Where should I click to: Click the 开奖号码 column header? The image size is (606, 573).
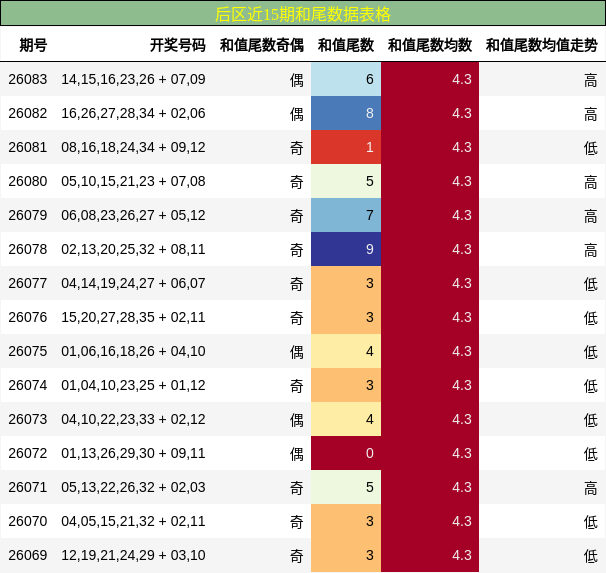(178, 45)
